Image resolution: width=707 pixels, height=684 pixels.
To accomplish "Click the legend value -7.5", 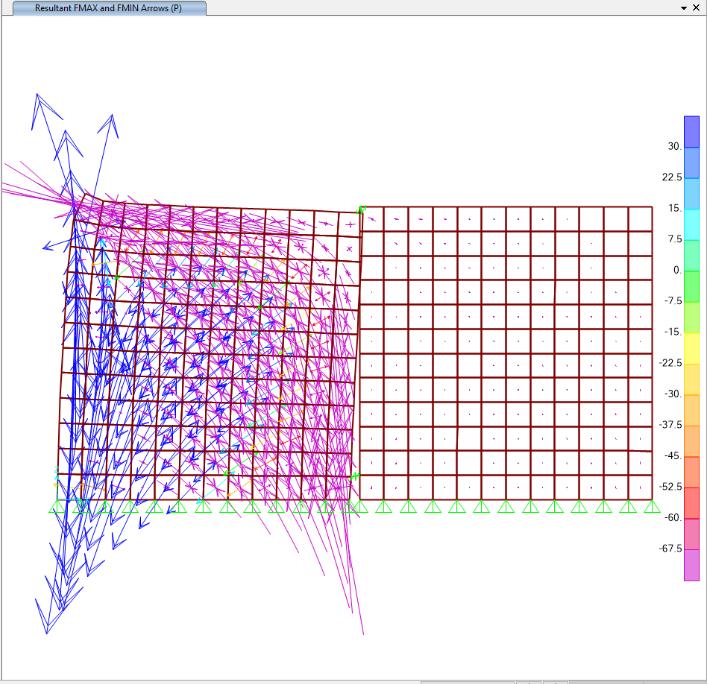I will point(673,301).
